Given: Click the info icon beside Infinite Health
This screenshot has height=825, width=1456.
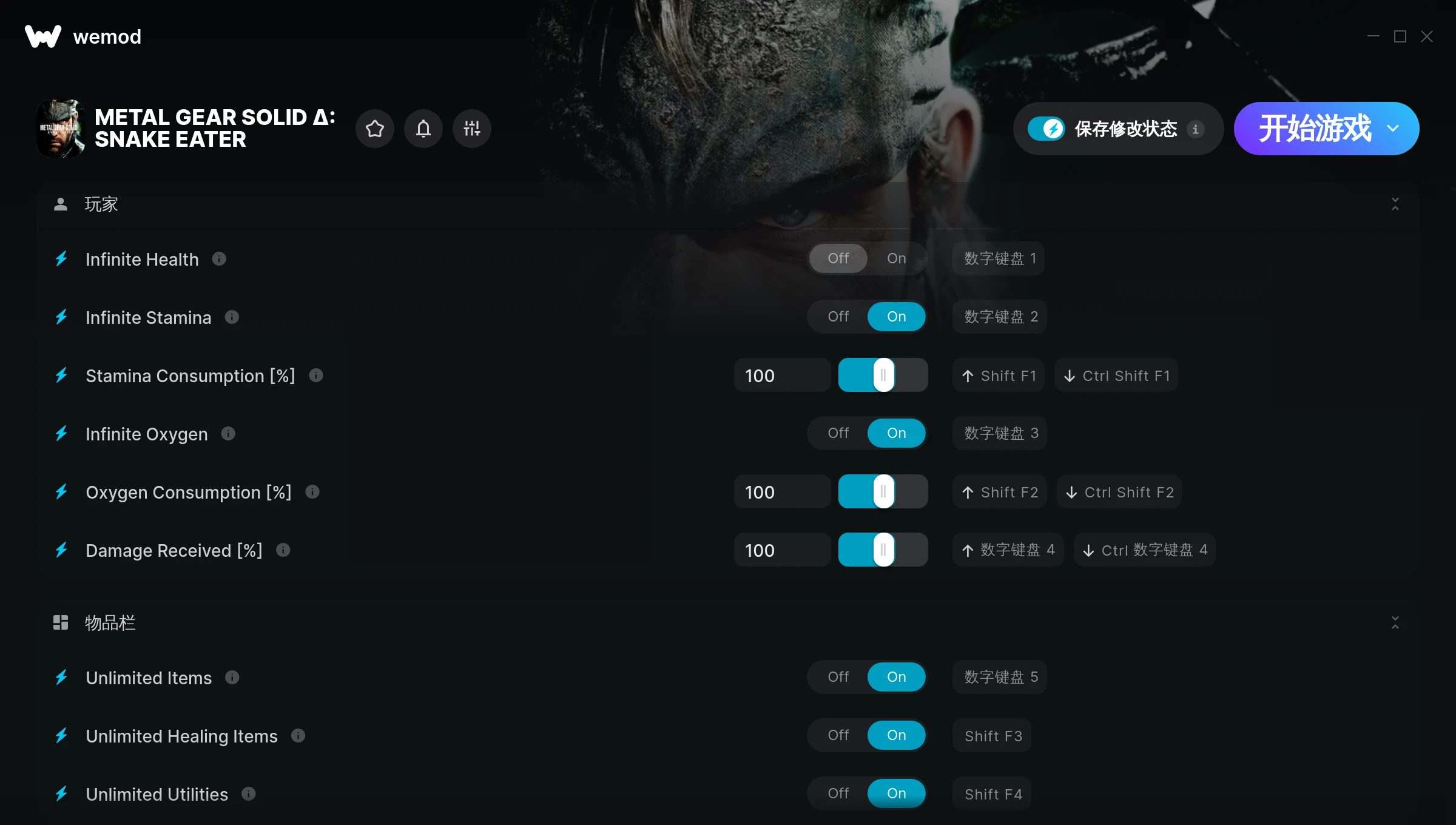Looking at the screenshot, I should [x=219, y=259].
